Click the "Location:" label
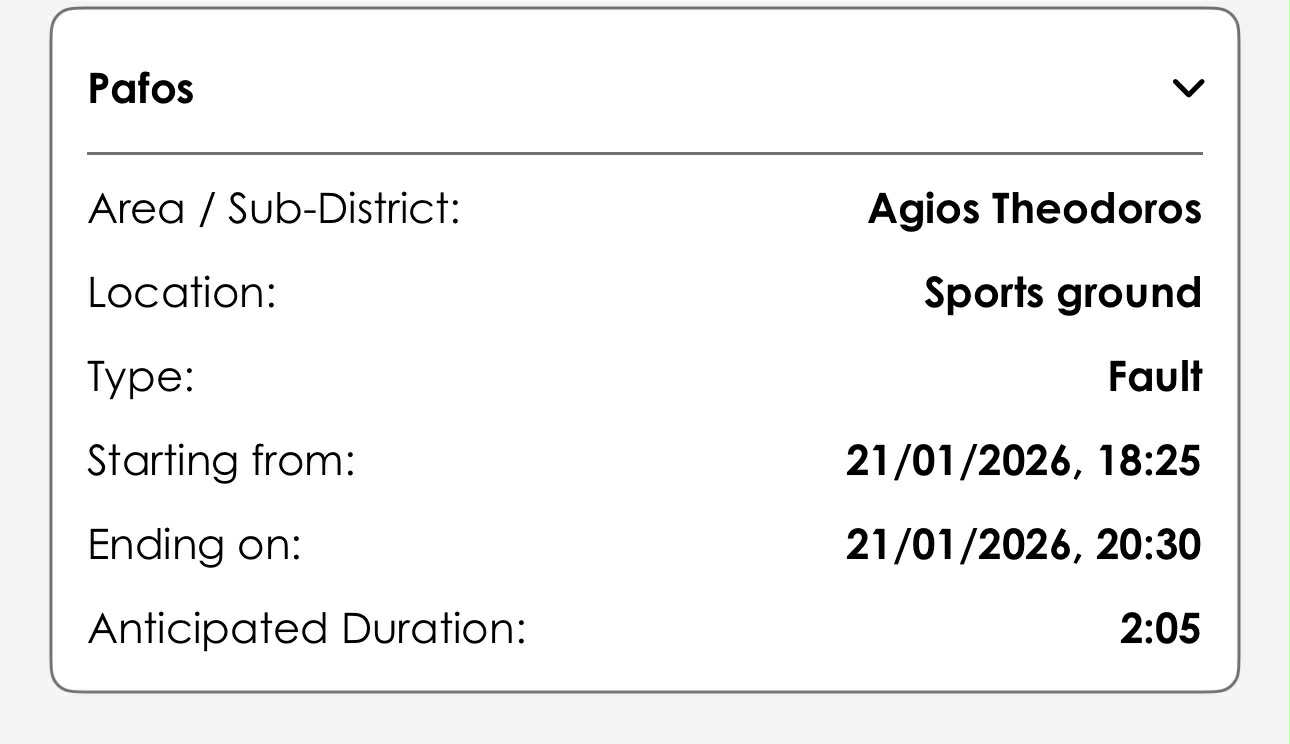Image resolution: width=1290 pixels, height=744 pixels. 181,293
